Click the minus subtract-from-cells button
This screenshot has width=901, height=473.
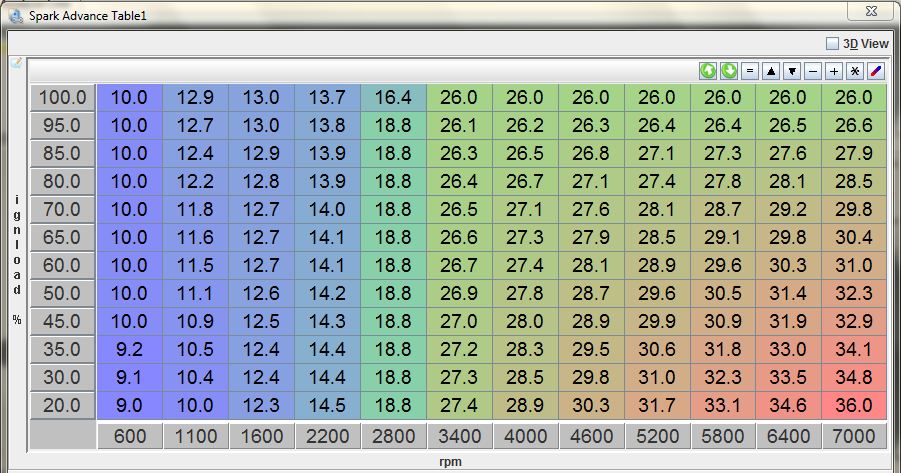point(813,71)
